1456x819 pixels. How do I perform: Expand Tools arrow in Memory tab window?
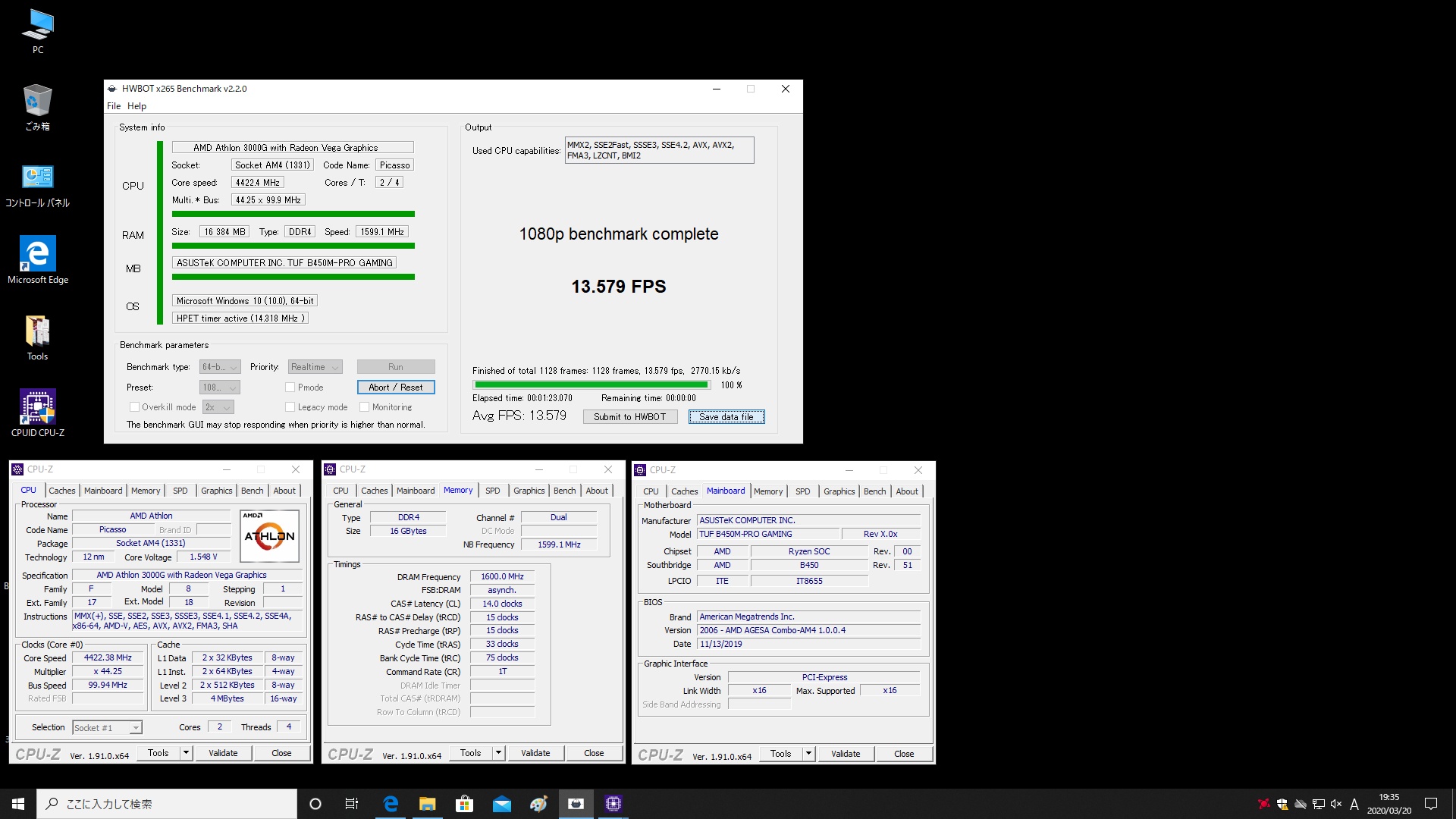(x=498, y=753)
